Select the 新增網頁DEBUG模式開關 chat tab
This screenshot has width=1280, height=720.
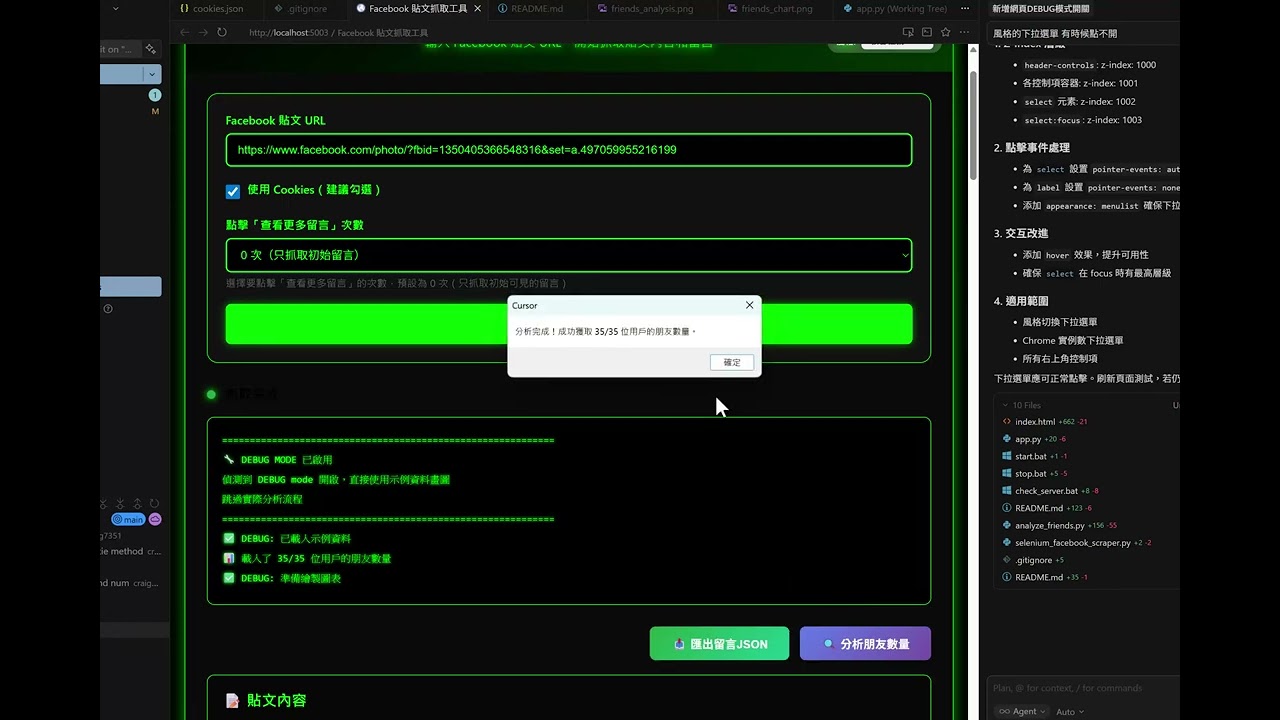click(x=1041, y=8)
